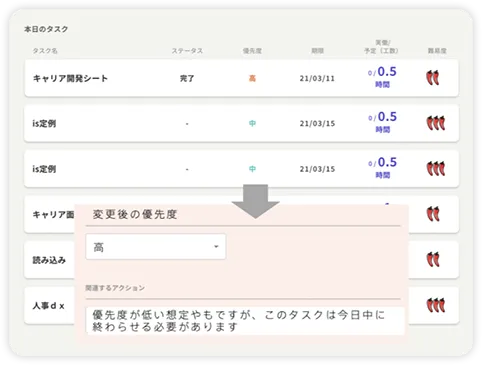
Task: Click the タスク名 column header
Action: [x=45, y=51]
